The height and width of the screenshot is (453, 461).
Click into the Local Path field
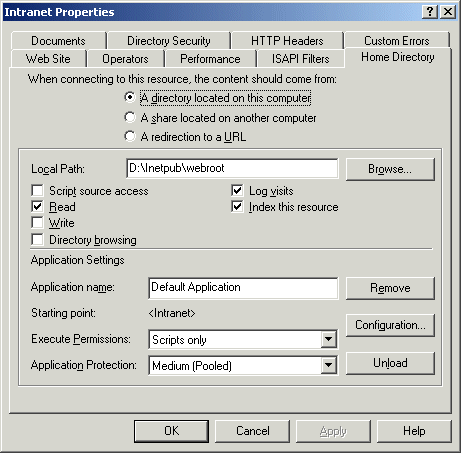[x=232, y=168]
